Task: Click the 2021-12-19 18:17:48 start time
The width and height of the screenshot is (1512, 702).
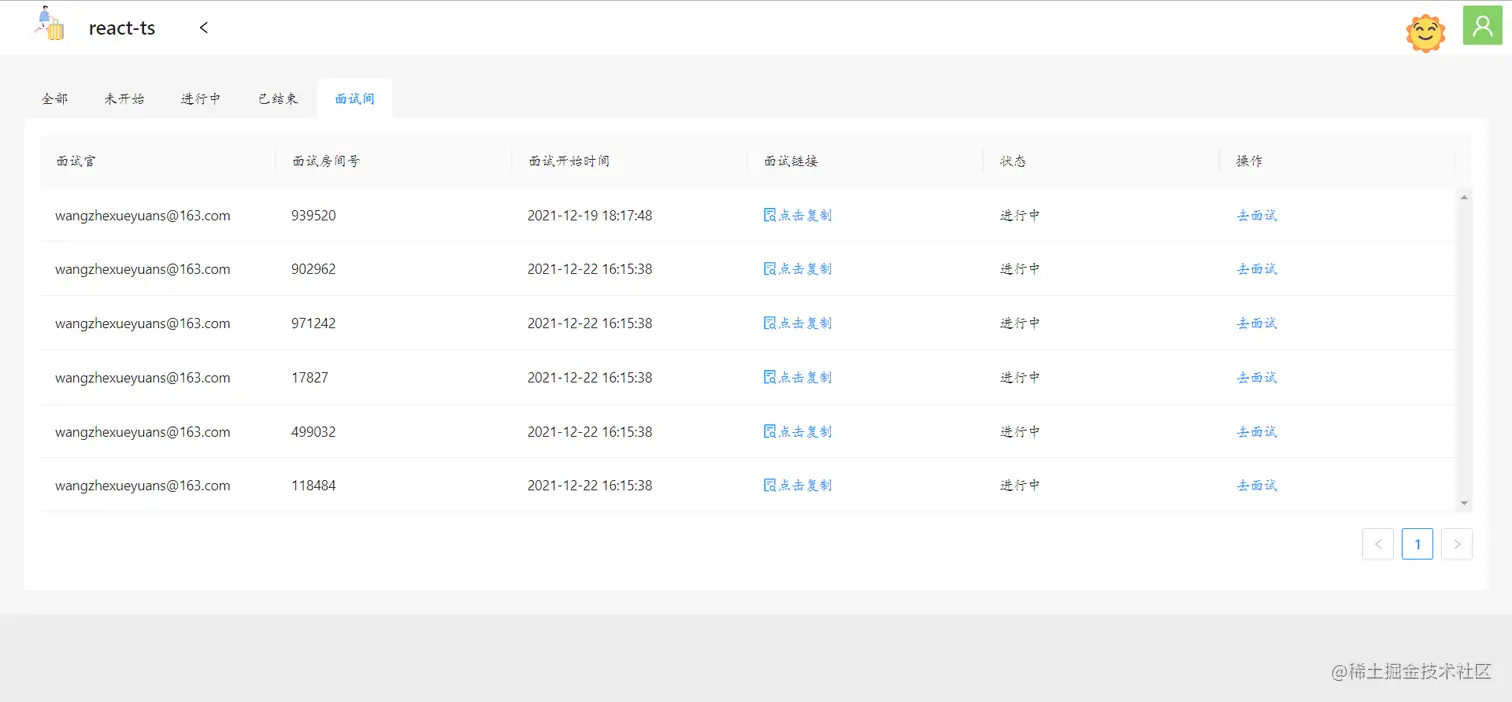Action: click(590, 215)
